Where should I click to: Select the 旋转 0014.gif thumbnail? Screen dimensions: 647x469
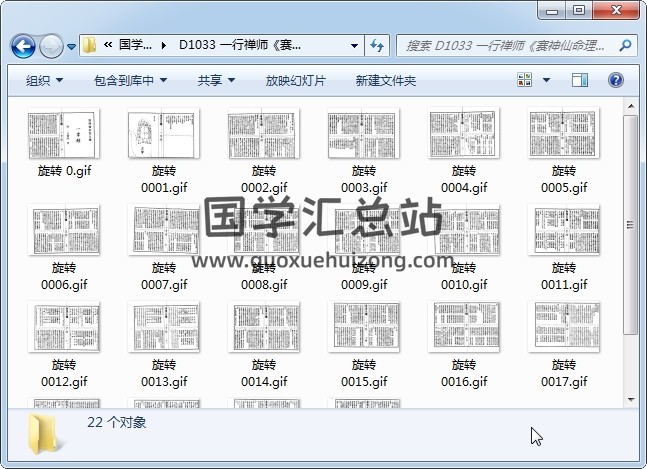(264, 327)
